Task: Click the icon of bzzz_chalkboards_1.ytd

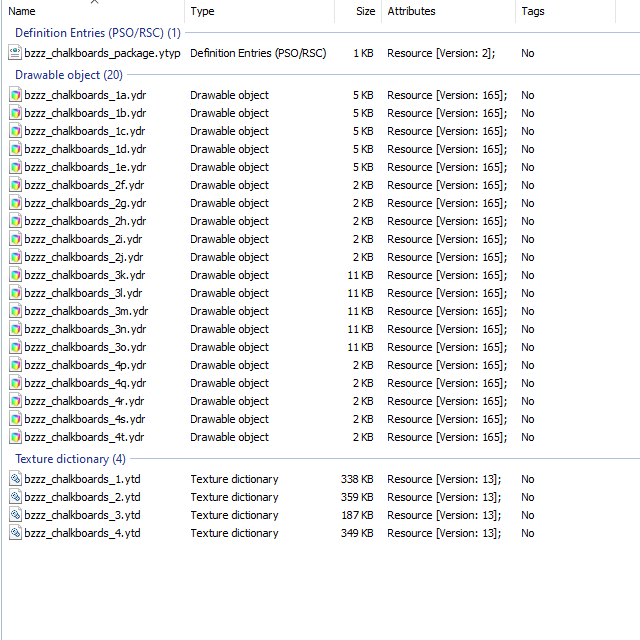Action: pyautogui.click(x=15, y=479)
